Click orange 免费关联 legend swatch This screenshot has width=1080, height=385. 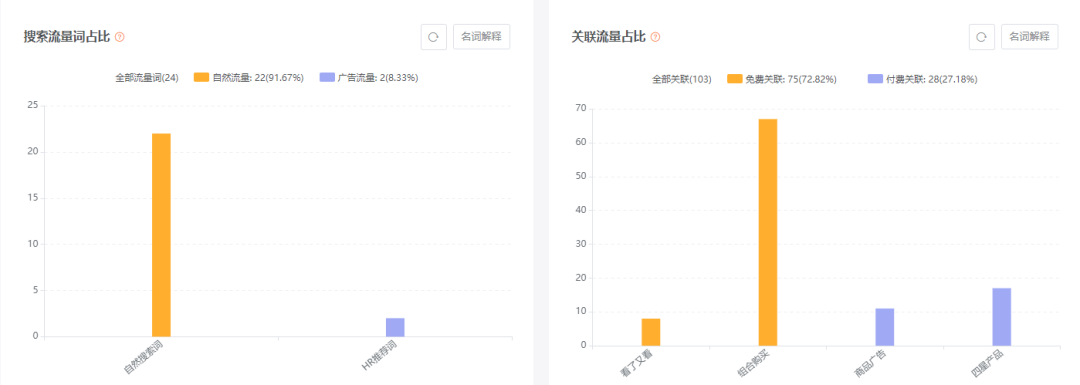click(734, 79)
